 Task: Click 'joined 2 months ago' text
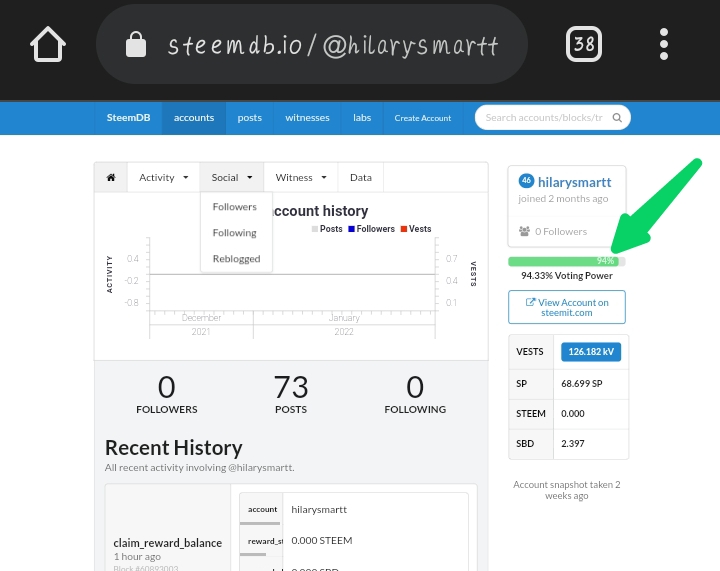coord(563,199)
